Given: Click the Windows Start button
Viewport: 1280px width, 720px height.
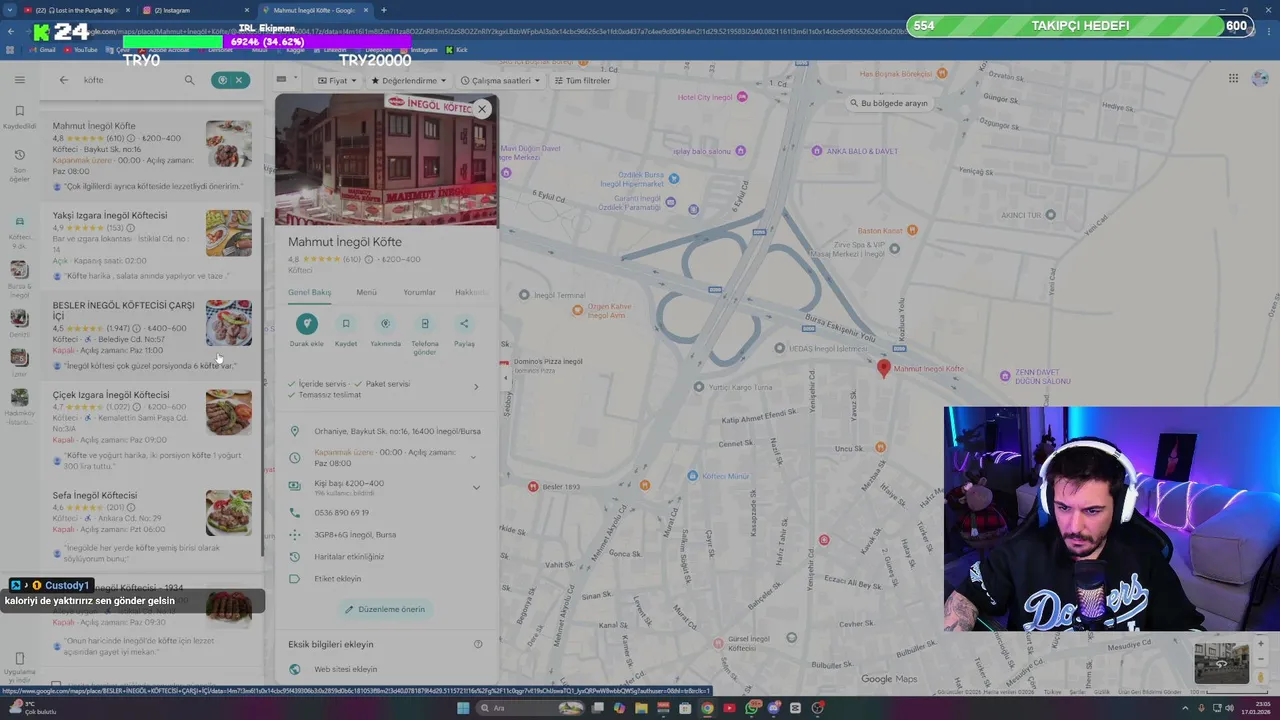Looking at the screenshot, I should (463, 708).
